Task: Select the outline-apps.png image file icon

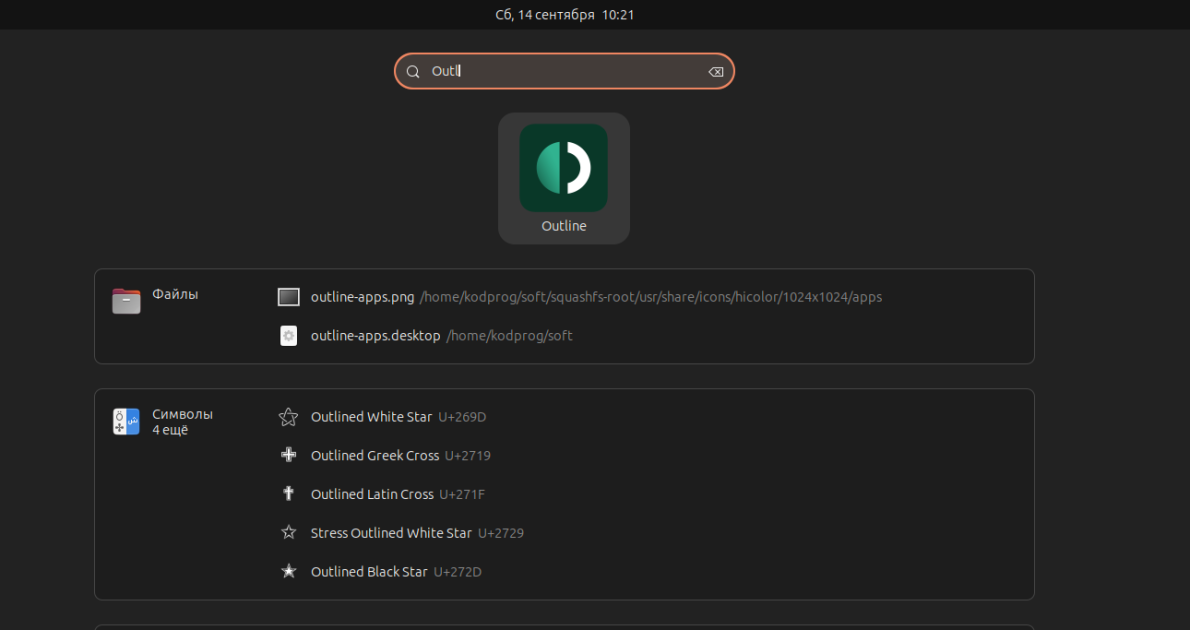Action: pos(288,297)
